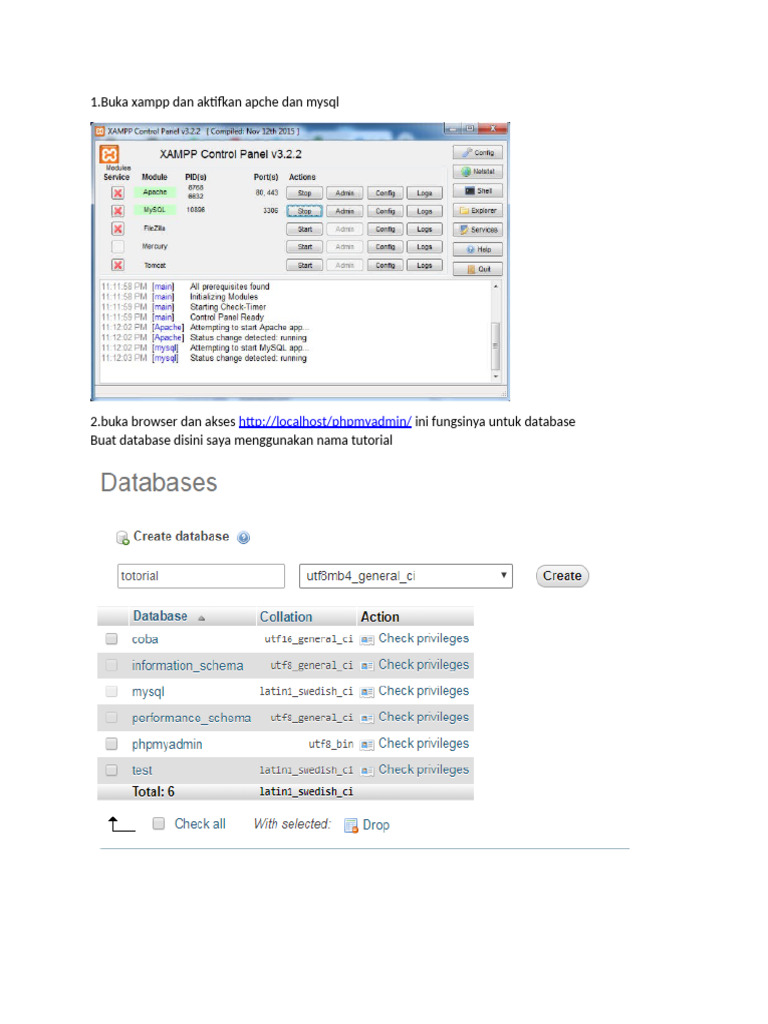Click the Tomcat service red X icon
768x1024 pixels.
pos(117,265)
